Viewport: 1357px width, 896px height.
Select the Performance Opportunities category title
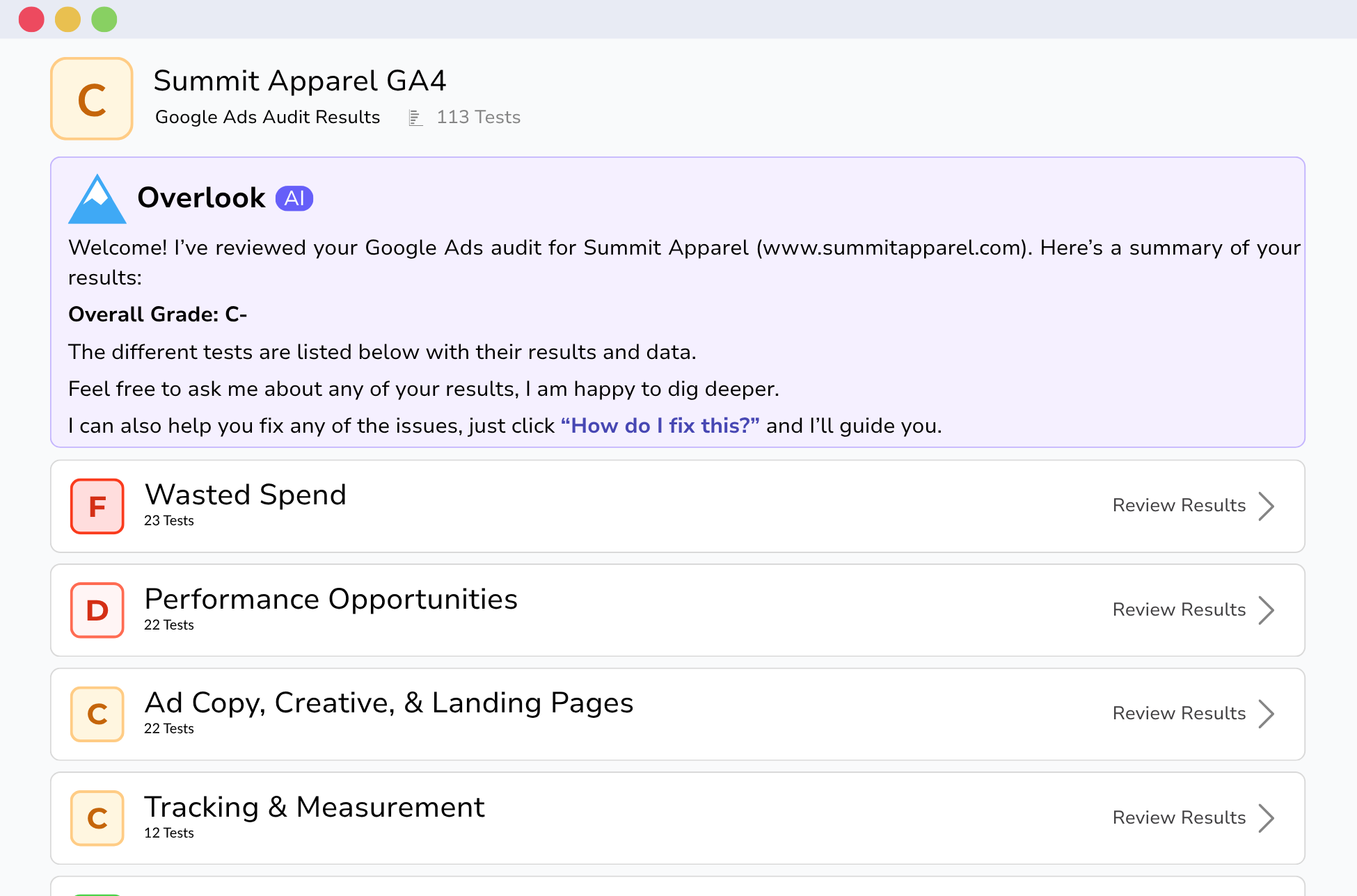pyautogui.click(x=331, y=600)
